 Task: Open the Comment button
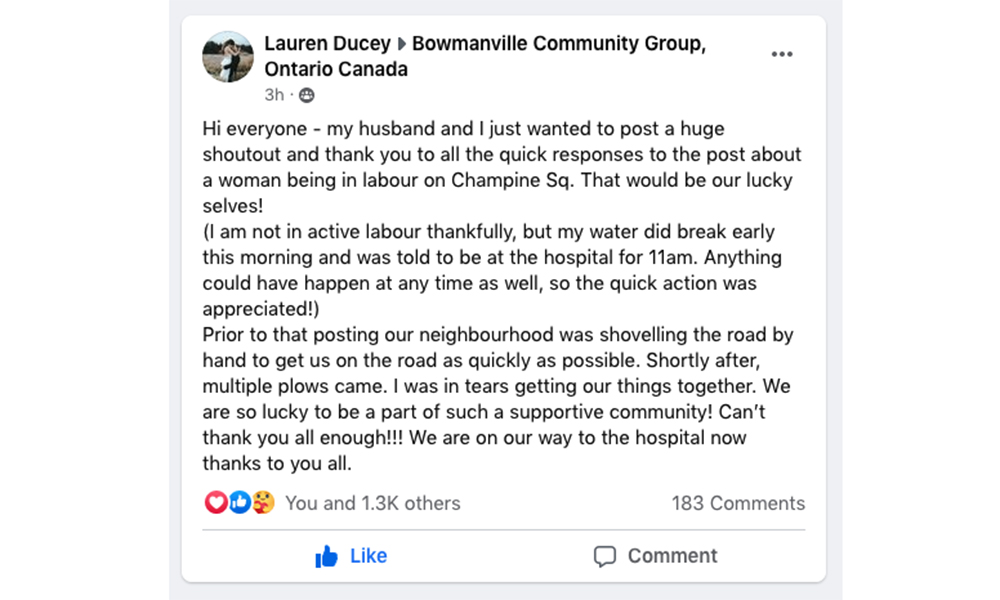pyautogui.click(x=655, y=556)
